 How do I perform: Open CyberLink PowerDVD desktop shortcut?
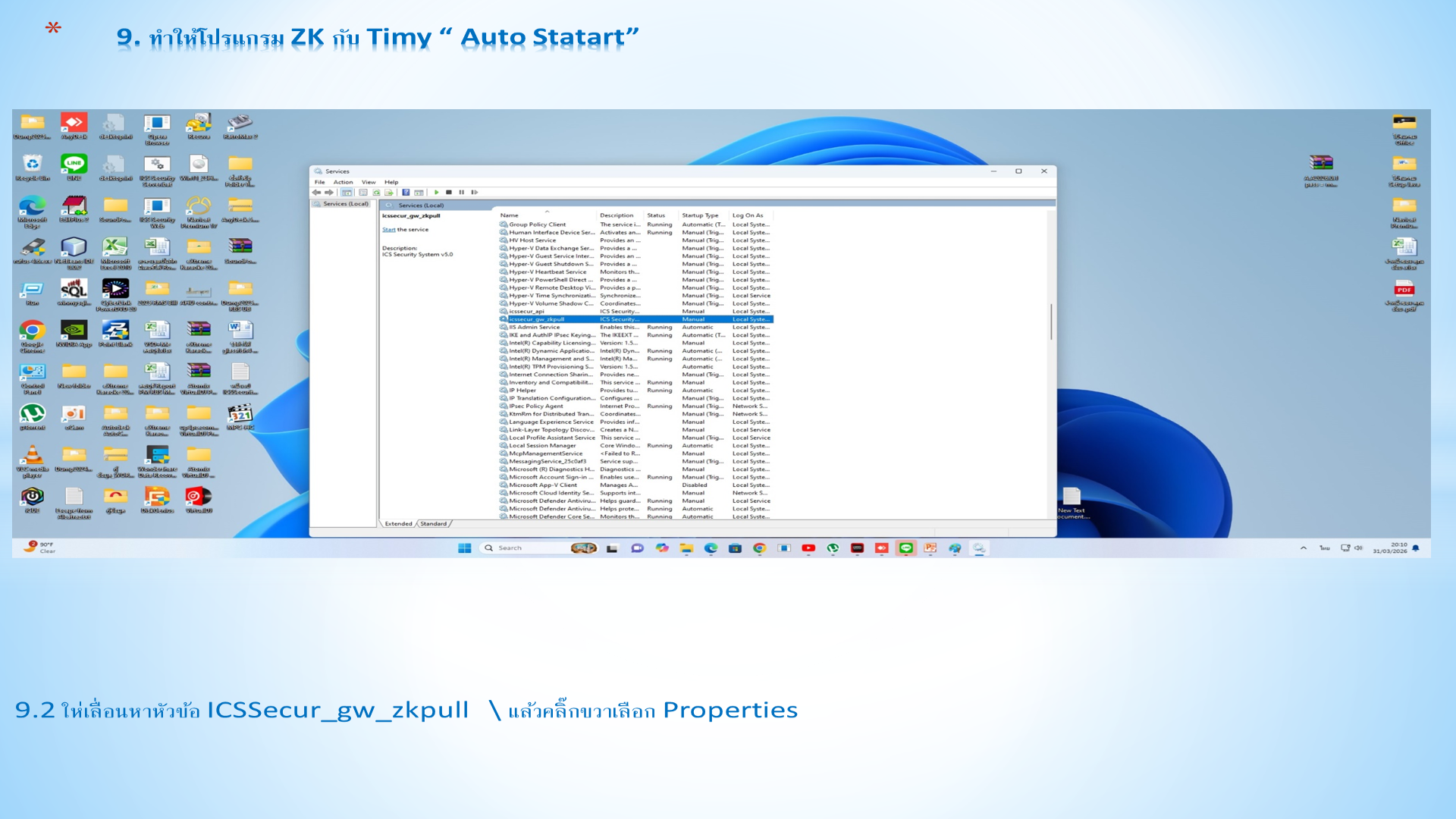coord(115,296)
